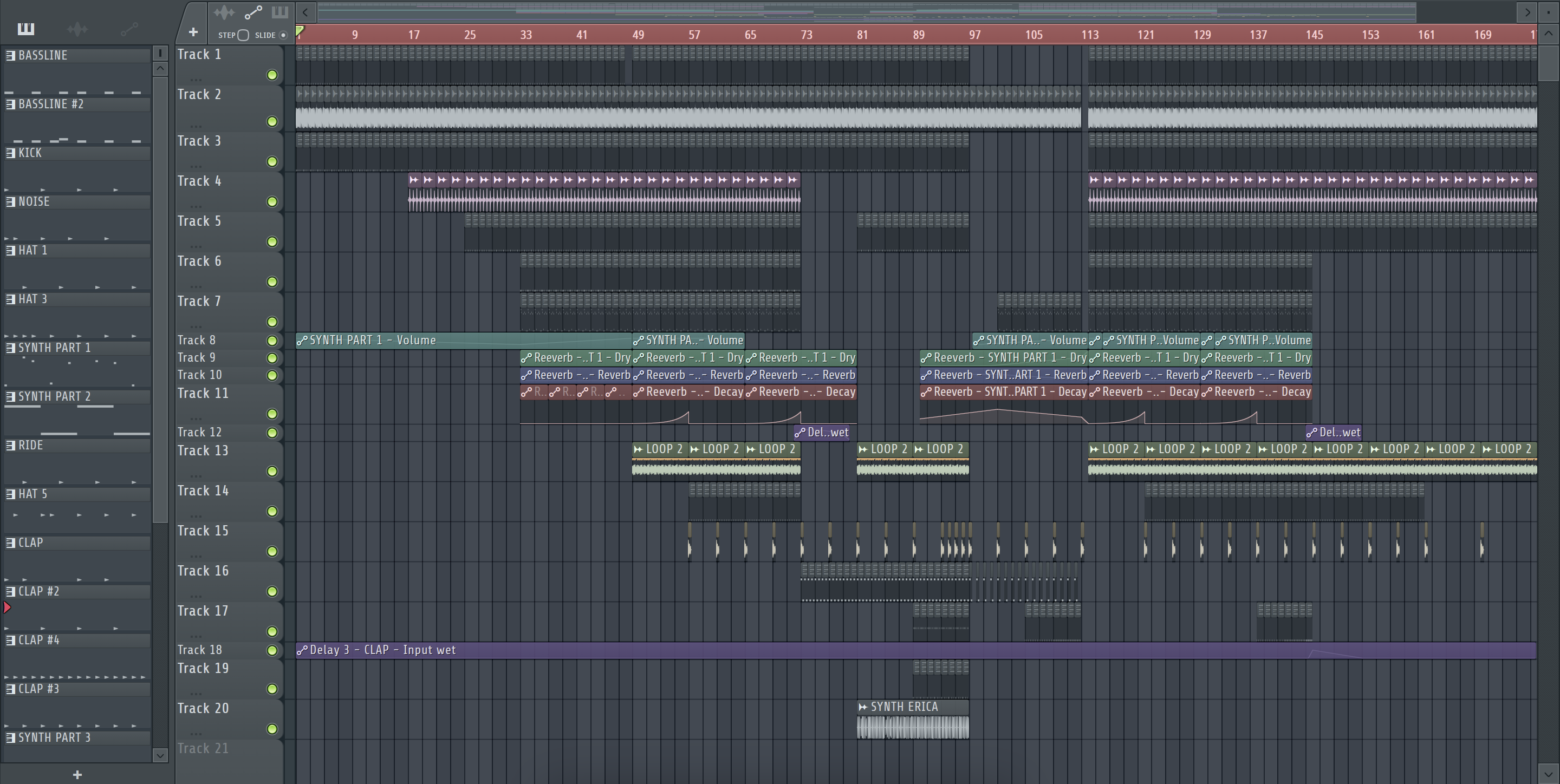Open Track 5 options via three dots
Screen dimensions: 1560x784
tap(196, 246)
